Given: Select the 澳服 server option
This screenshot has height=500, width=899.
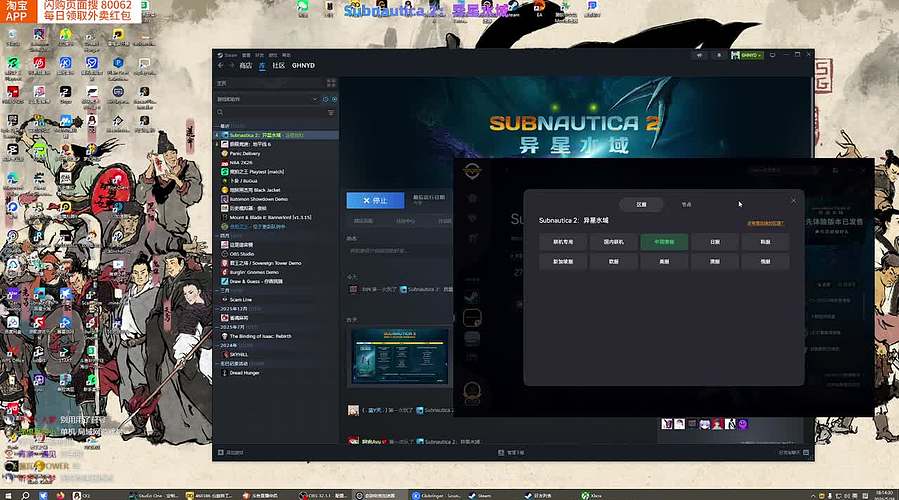Looking at the screenshot, I should click(x=714, y=261).
